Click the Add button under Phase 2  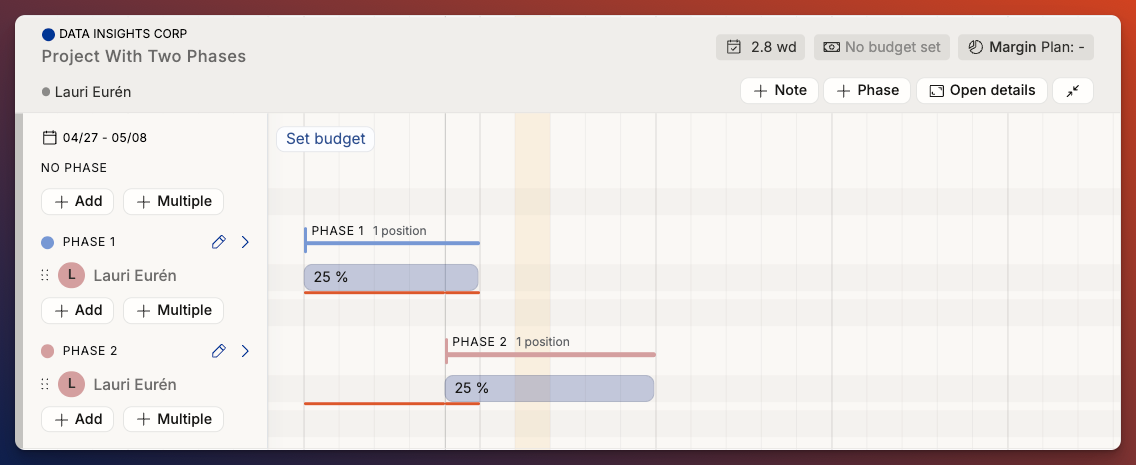pyautogui.click(x=78, y=419)
